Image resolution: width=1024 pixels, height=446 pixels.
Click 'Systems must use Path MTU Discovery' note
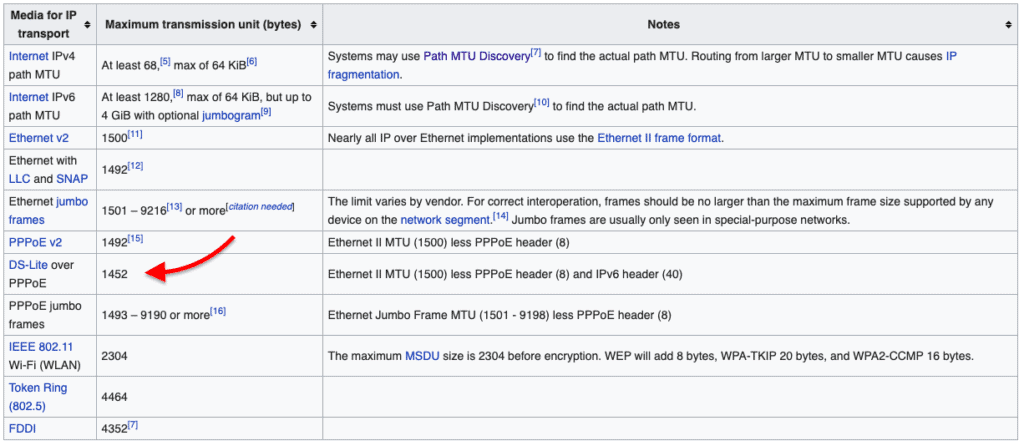(511, 106)
